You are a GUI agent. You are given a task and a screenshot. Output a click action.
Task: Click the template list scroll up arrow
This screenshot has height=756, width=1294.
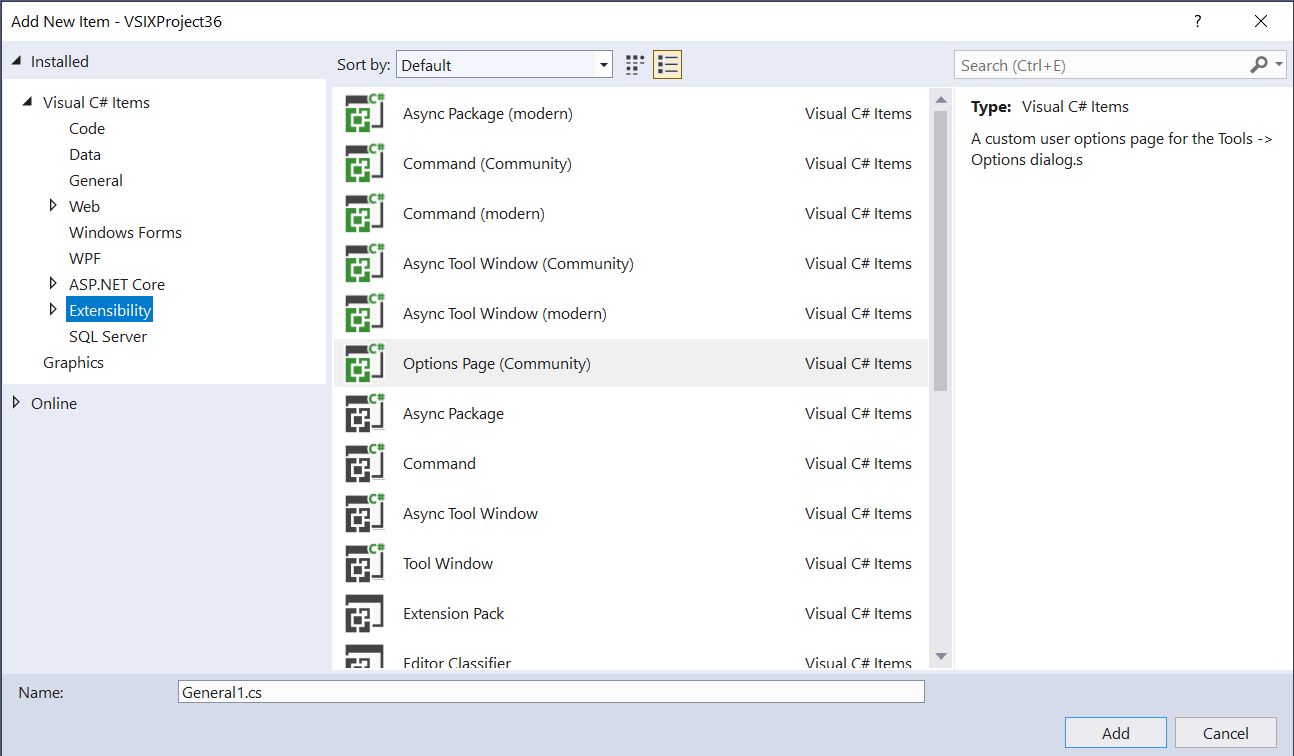click(940, 99)
